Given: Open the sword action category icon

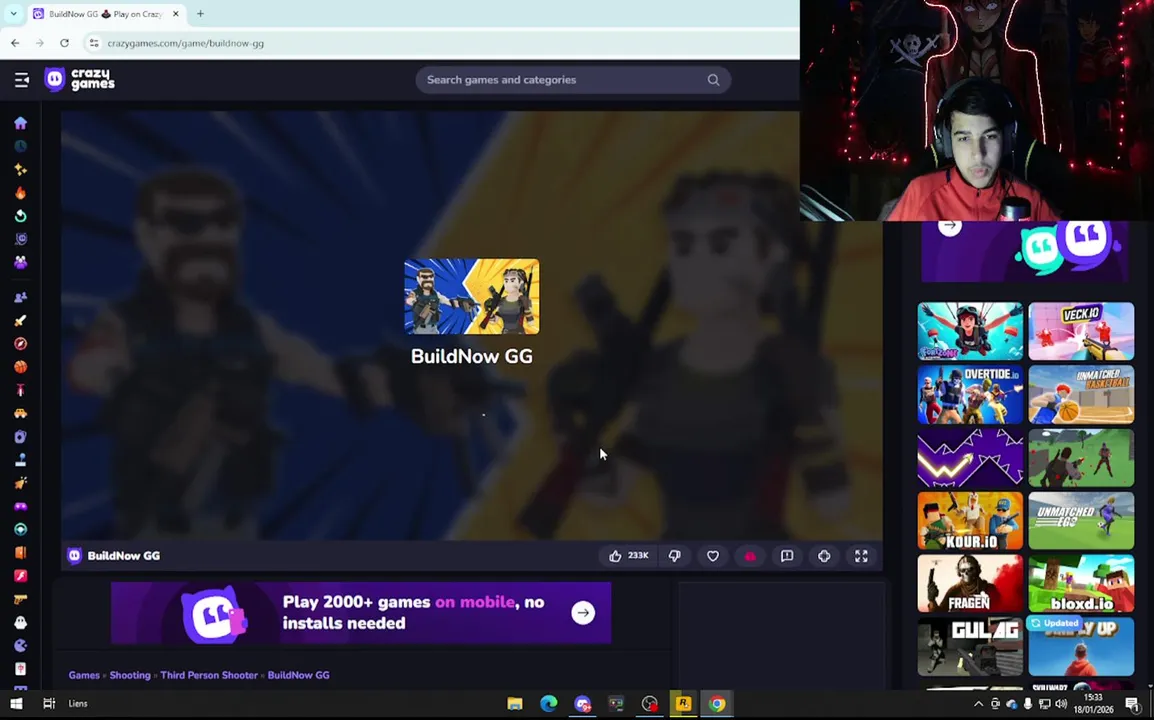Looking at the screenshot, I should point(21,320).
